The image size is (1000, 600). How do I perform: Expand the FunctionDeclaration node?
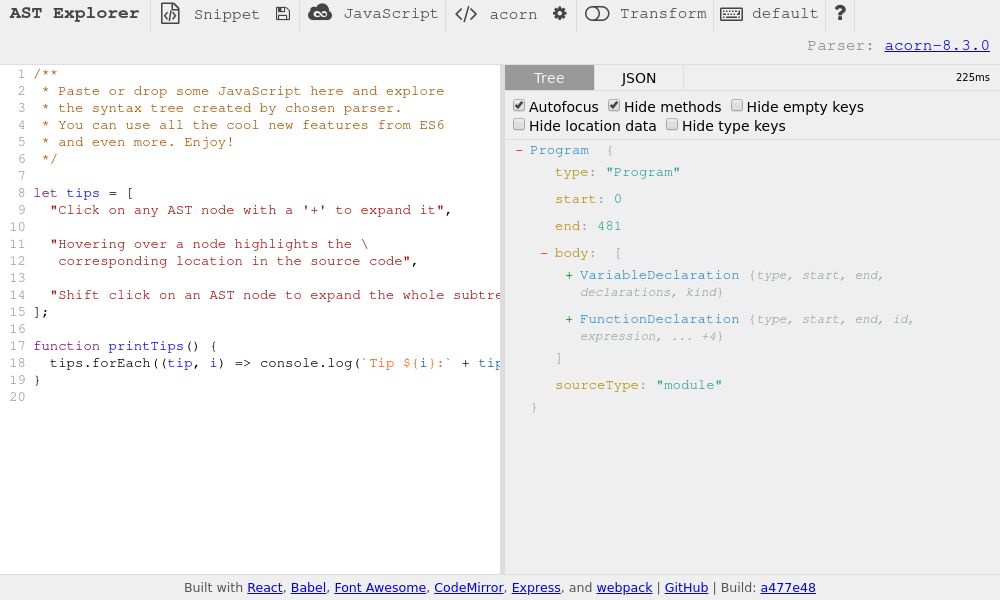point(569,319)
